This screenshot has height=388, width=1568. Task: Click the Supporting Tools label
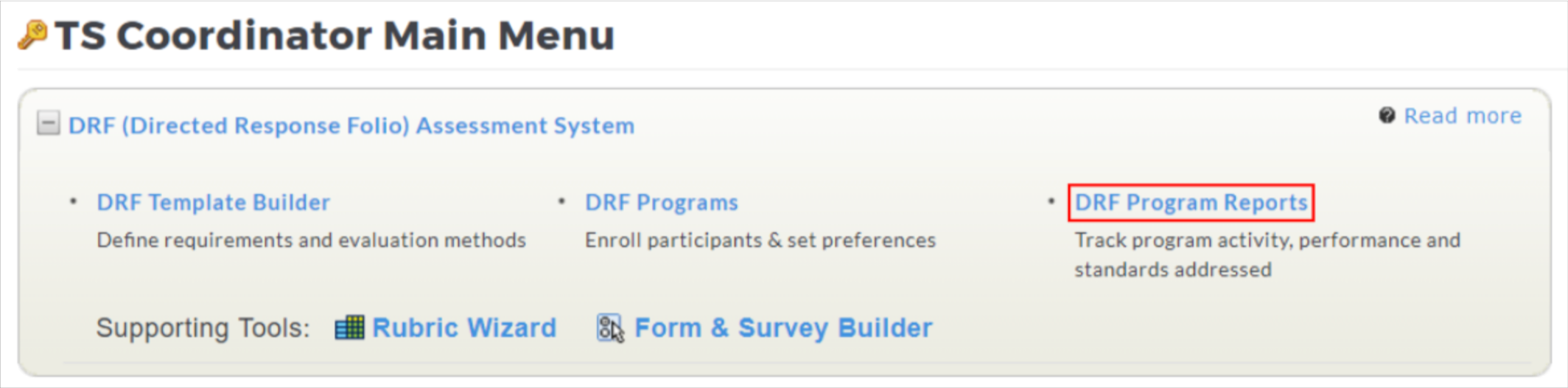click(203, 328)
